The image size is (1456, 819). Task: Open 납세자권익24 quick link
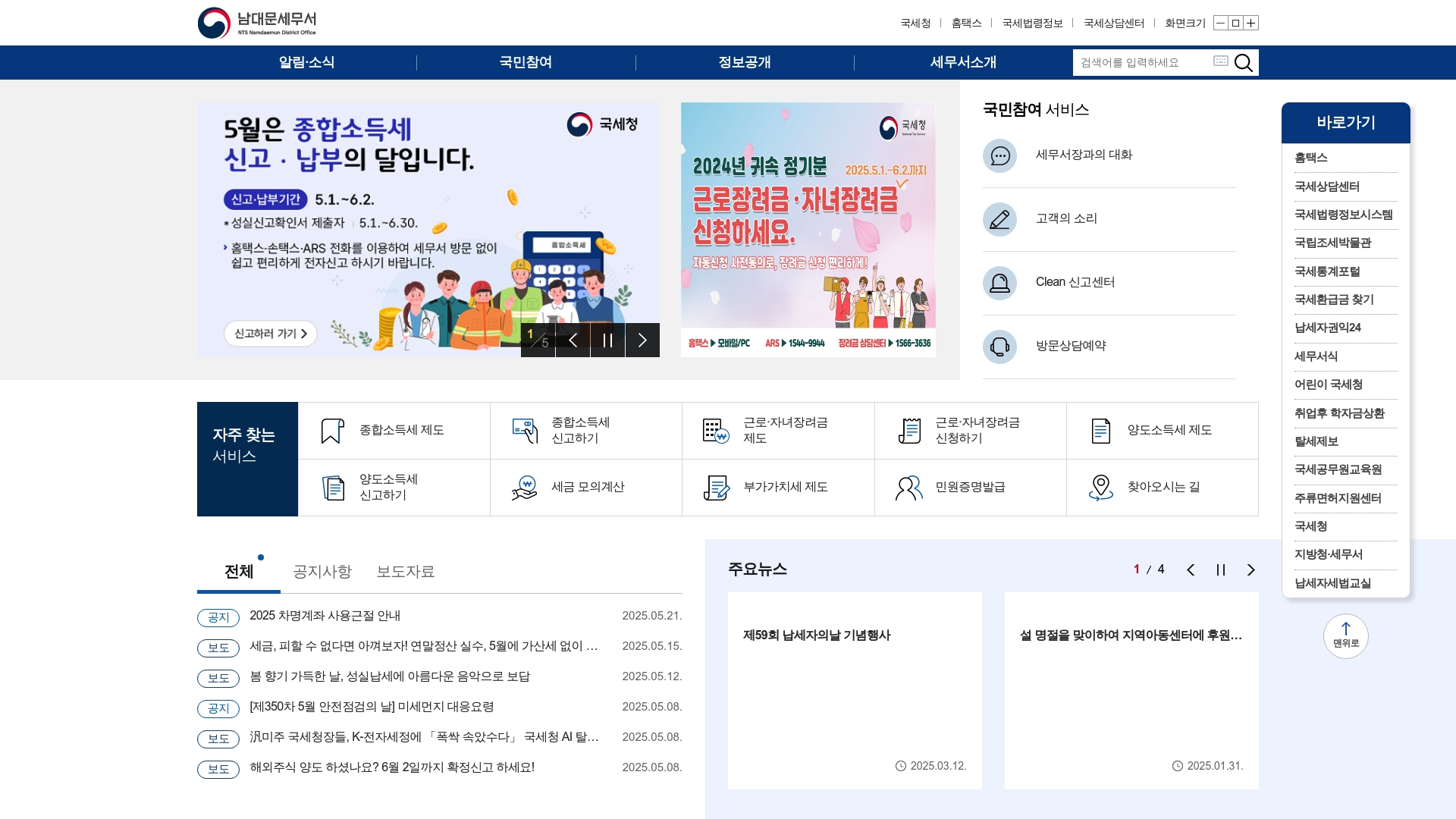(x=1327, y=328)
